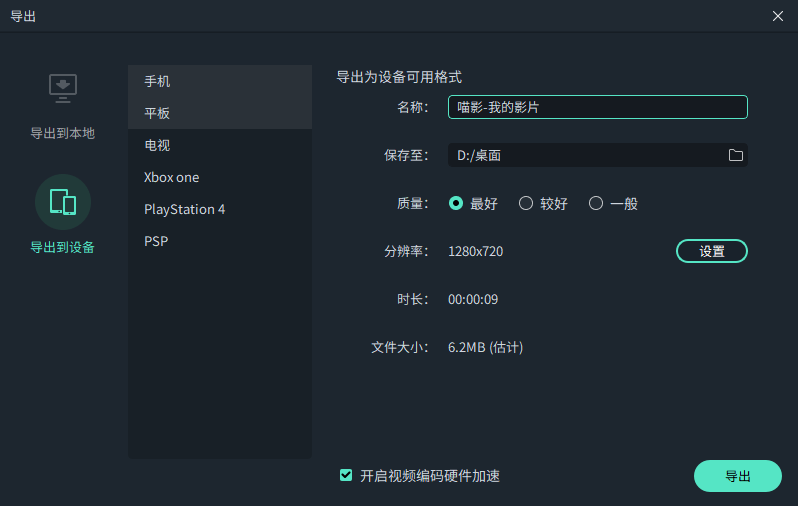Image resolution: width=798 pixels, height=506 pixels.
Task: Close the 导出 dialog window
Action: [778, 16]
